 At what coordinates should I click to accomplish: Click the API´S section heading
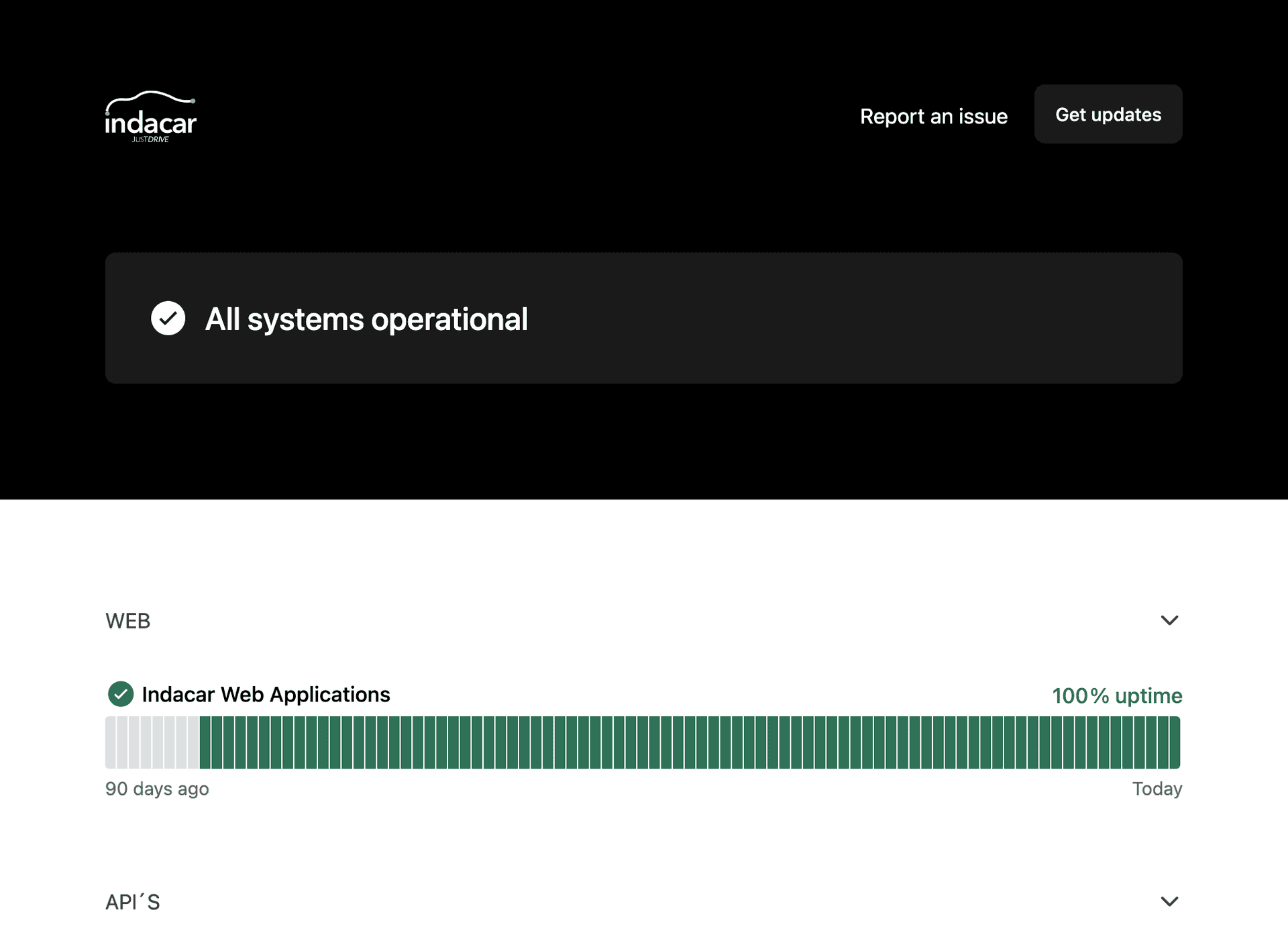133,902
